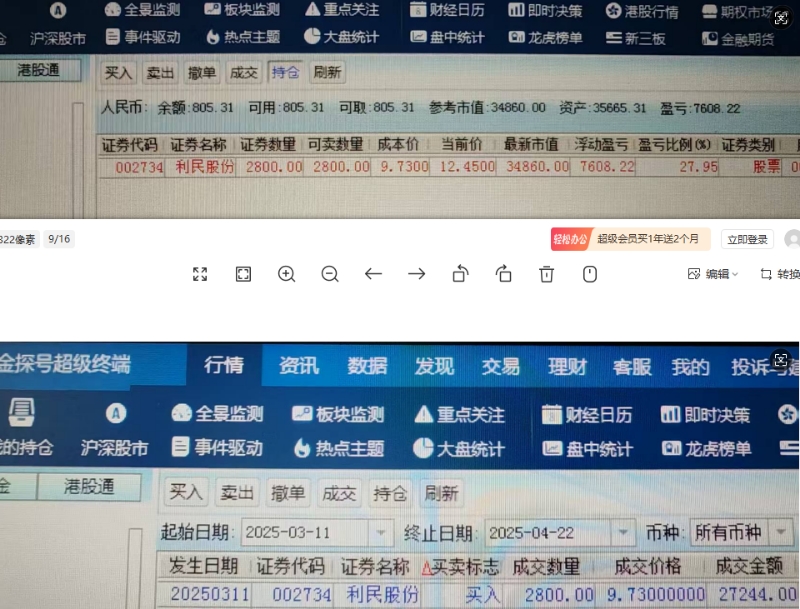Zoom out with the magnifier minus icon
Image resolution: width=800 pixels, height=609 pixels.
coord(330,274)
